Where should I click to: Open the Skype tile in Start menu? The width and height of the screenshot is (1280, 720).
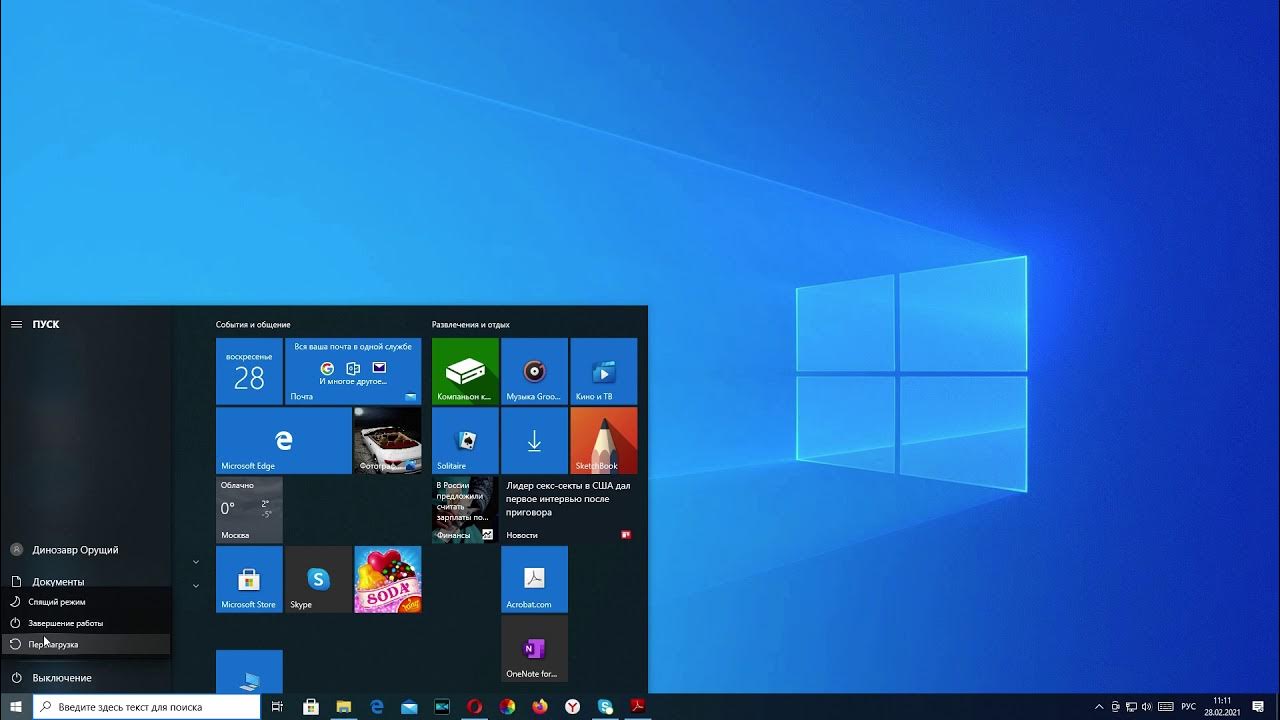pyautogui.click(x=318, y=579)
